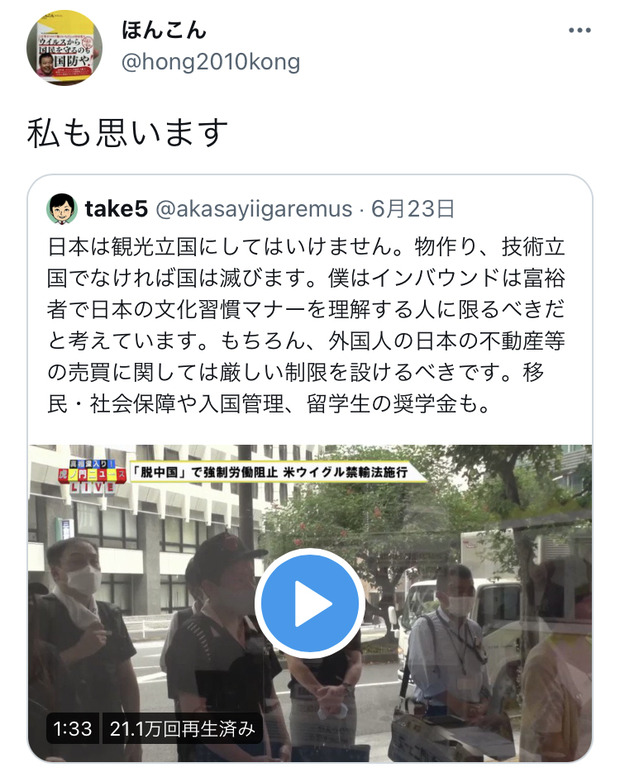Open the quoted tweet body text

pos(306,325)
